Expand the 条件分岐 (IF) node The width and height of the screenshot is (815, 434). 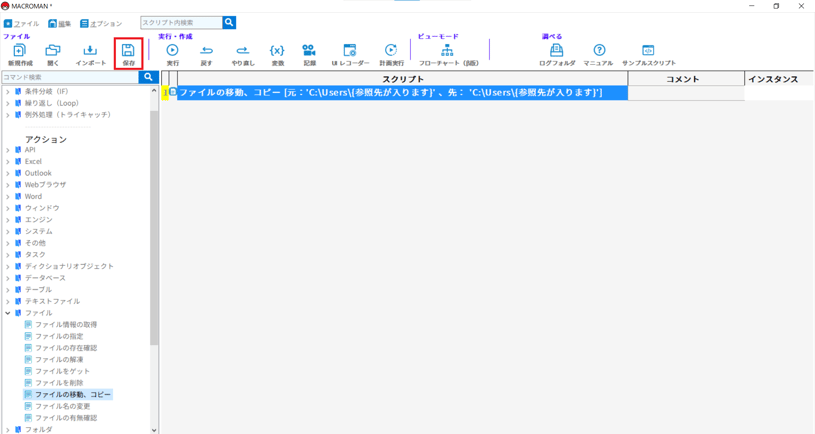point(8,91)
